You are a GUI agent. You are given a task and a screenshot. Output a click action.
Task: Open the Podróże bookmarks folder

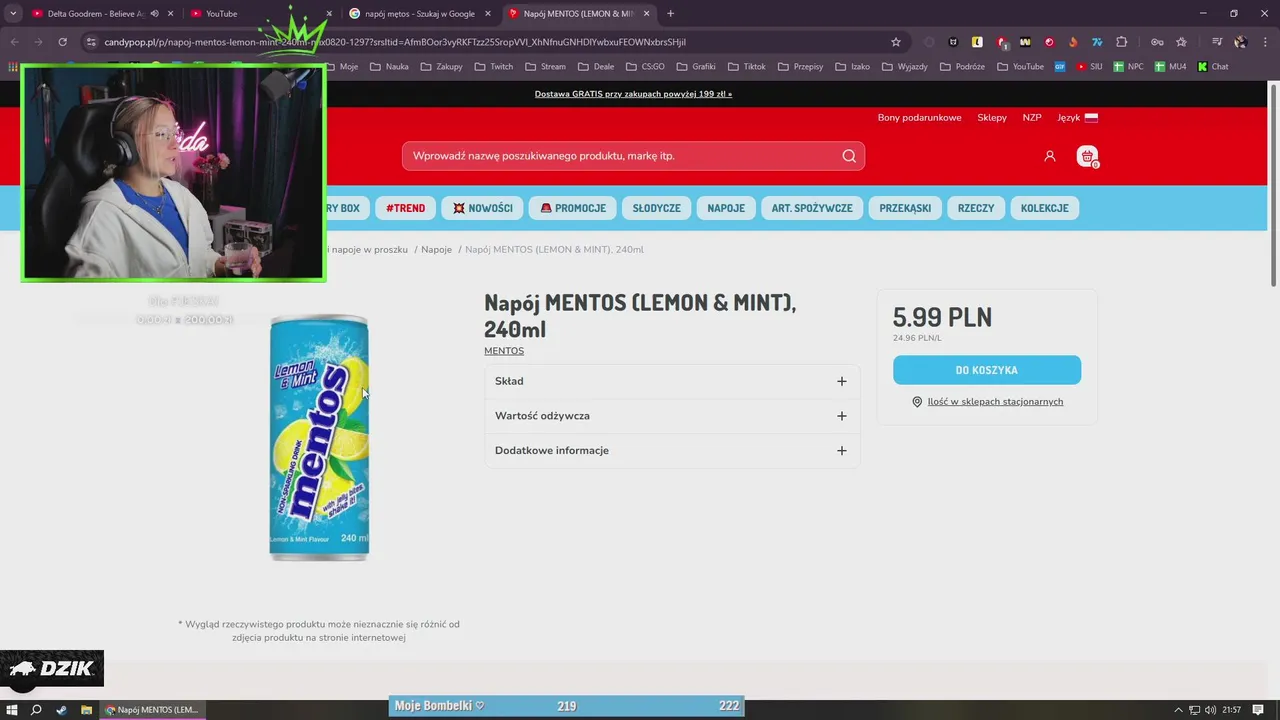962,67
